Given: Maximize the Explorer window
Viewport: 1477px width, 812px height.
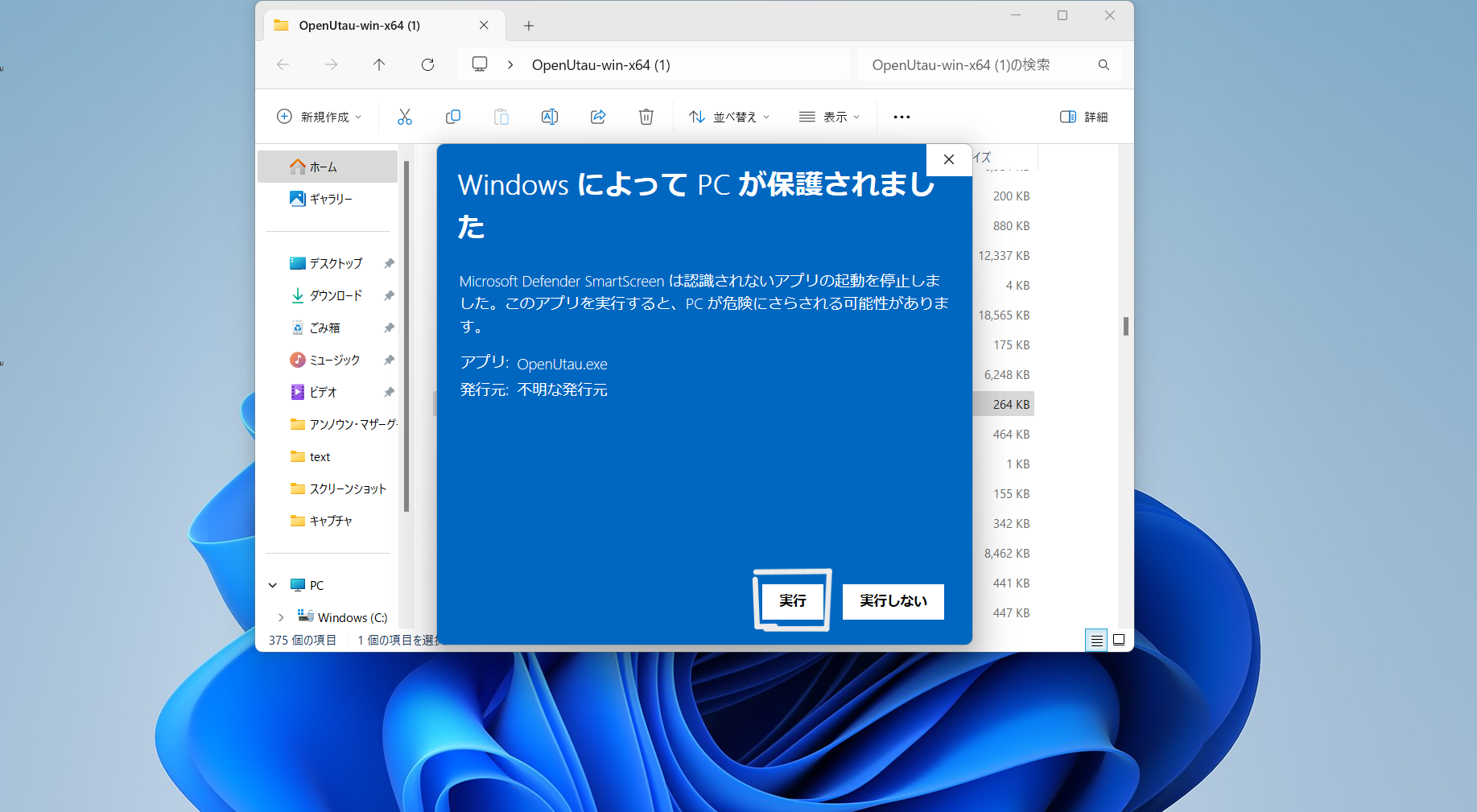Looking at the screenshot, I should 1062,15.
